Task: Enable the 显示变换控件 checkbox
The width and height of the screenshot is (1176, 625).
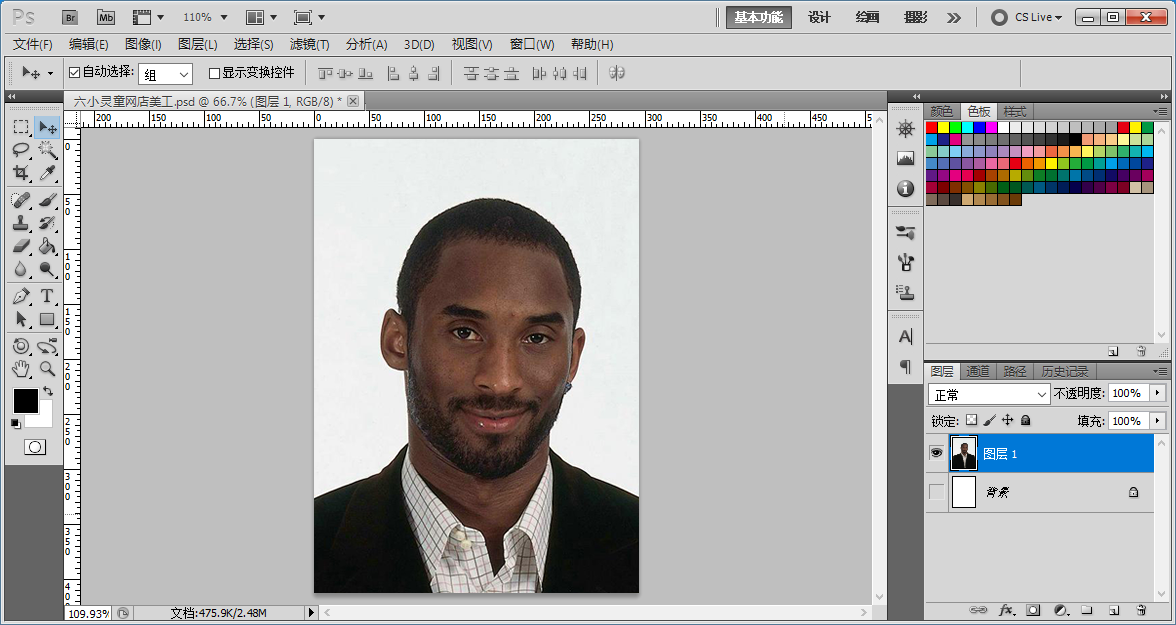Action: (x=214, y=73)
